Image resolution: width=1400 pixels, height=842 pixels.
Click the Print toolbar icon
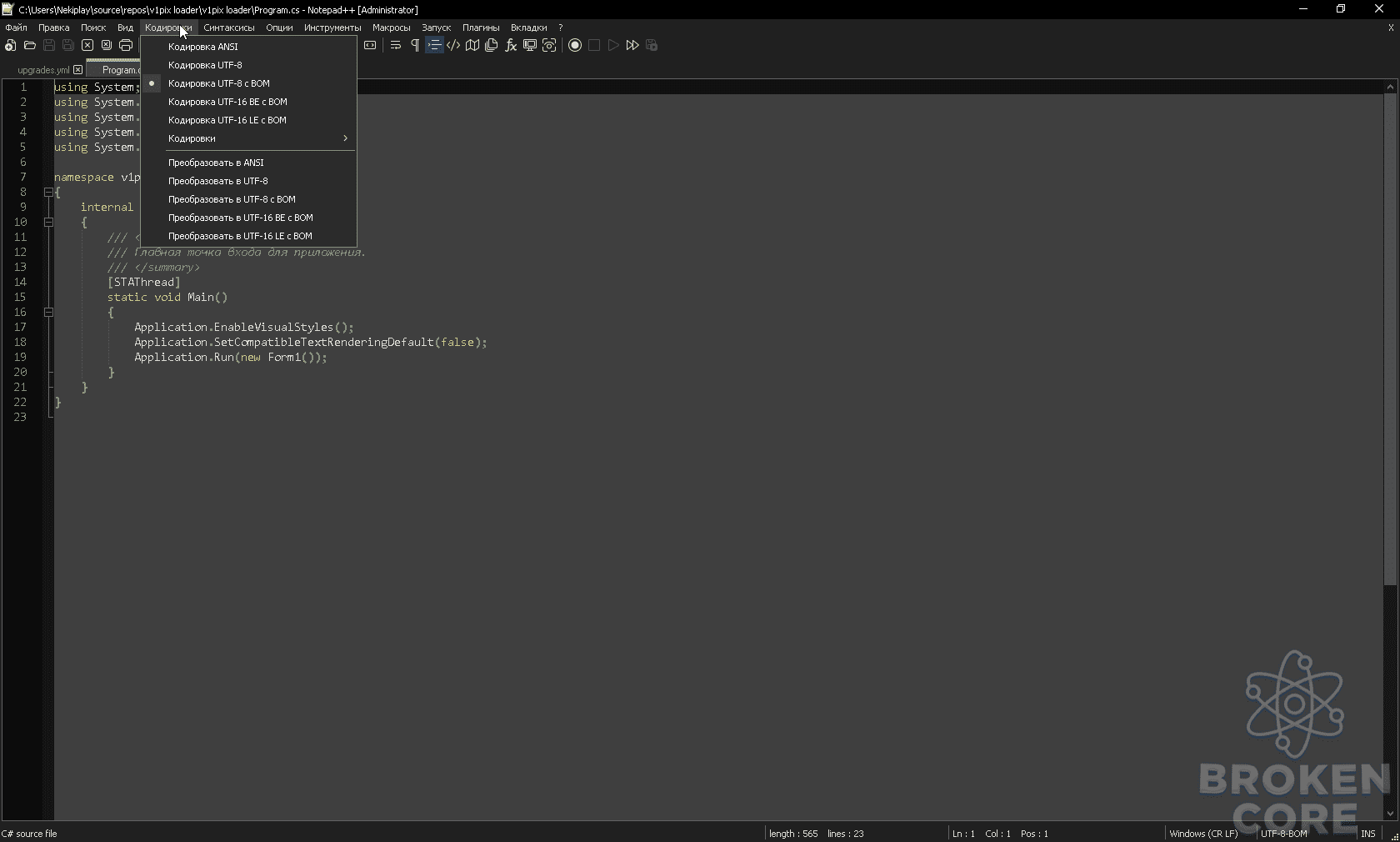tap(126, 45)
